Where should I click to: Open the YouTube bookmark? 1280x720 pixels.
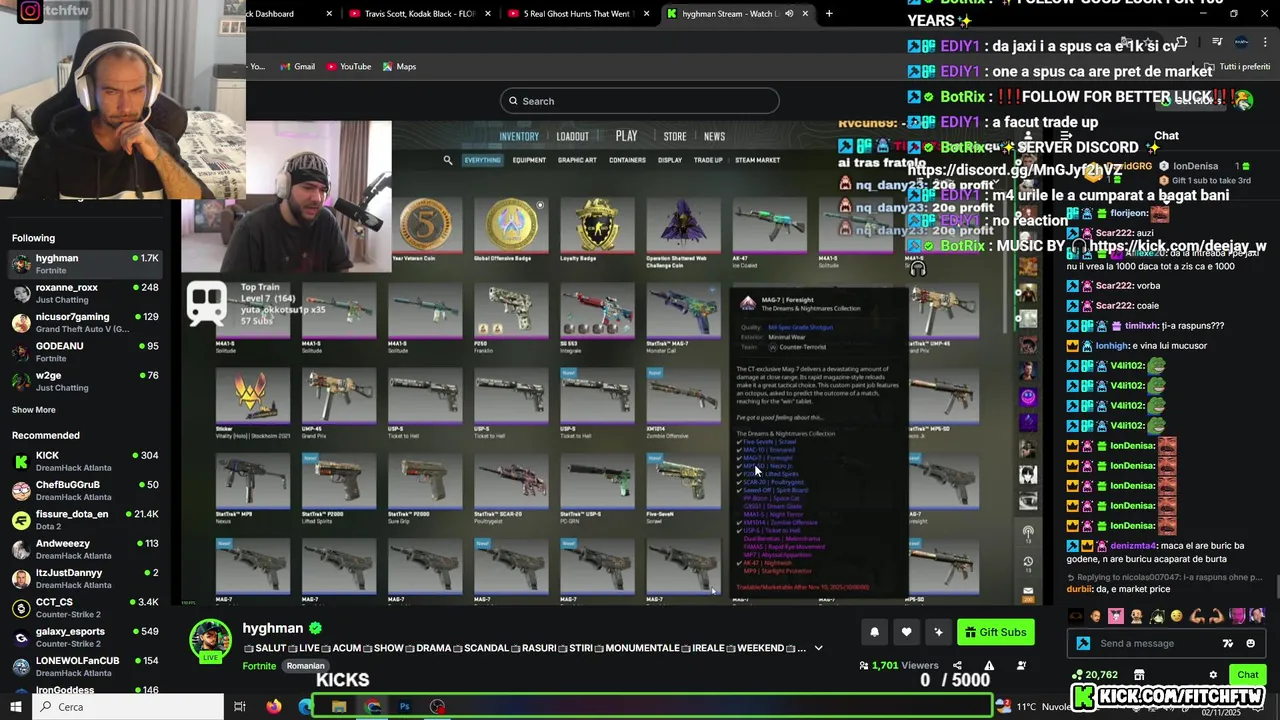click(x=349, y=67)
